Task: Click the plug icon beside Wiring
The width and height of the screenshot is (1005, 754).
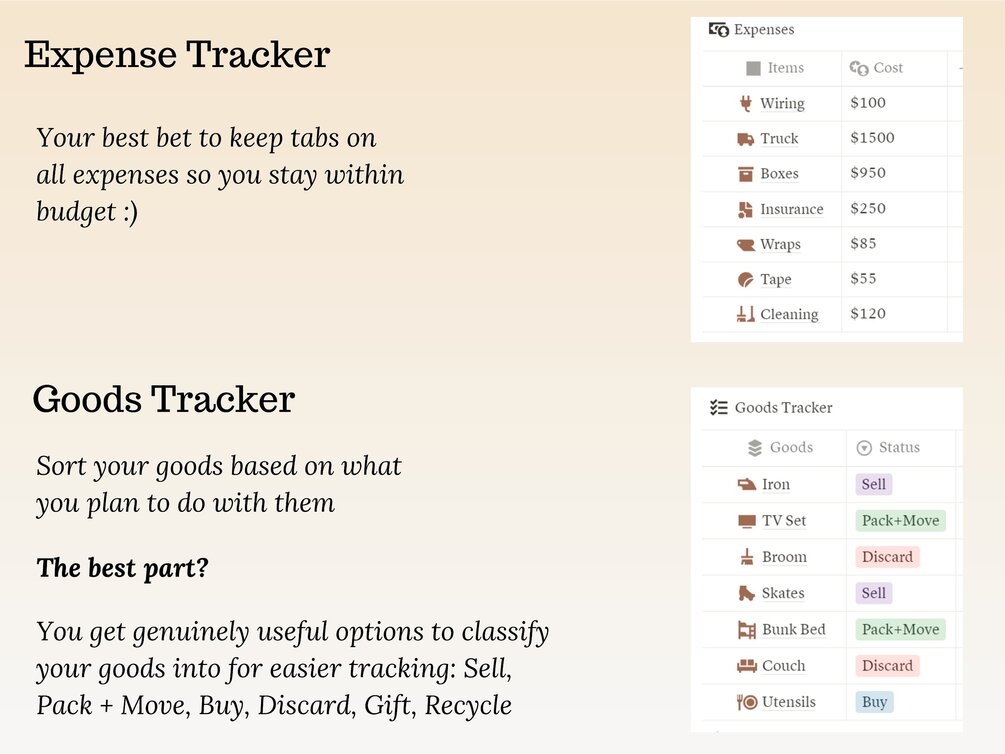Action: point(745,103)
